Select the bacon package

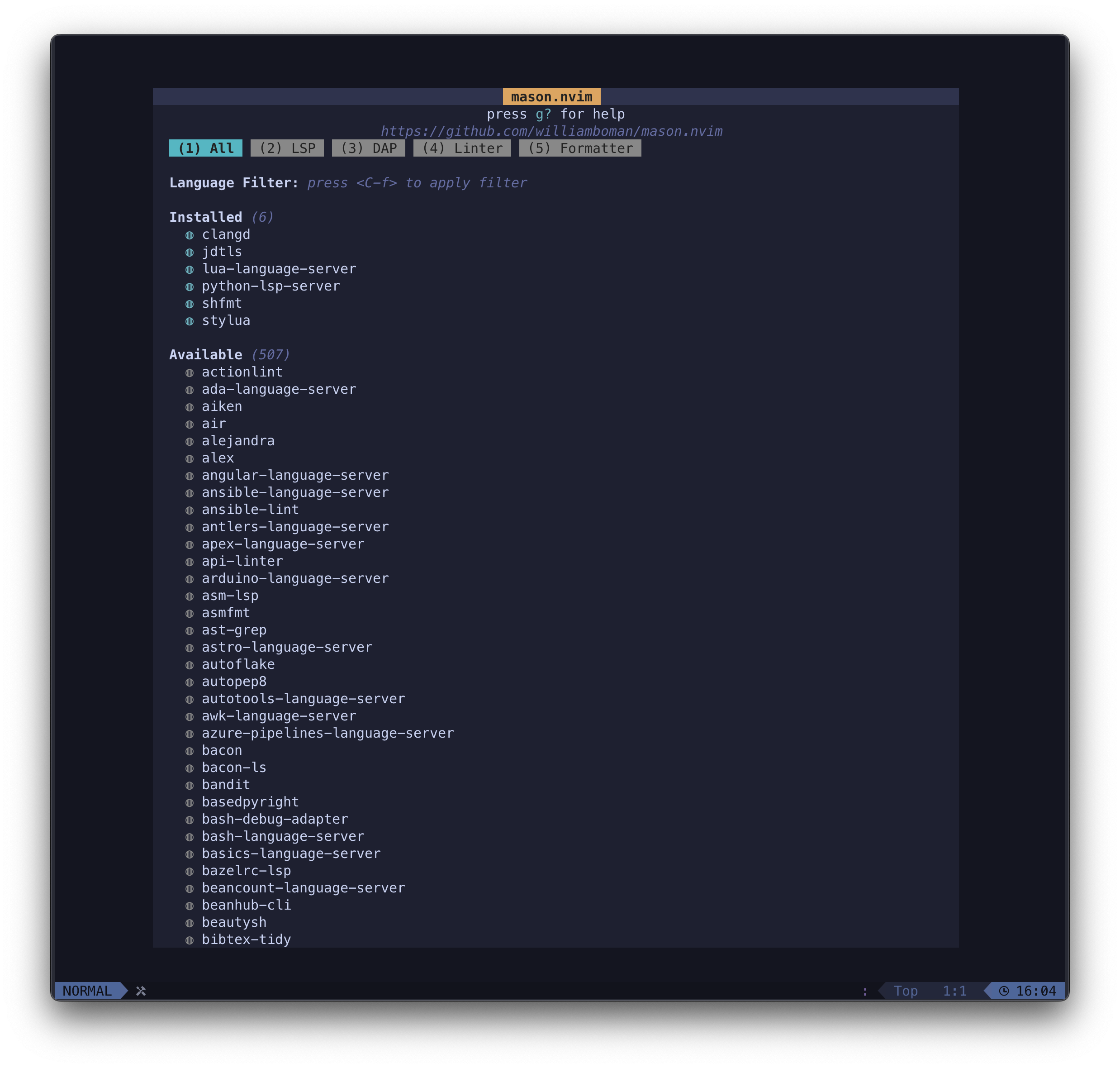coord(222,750)
